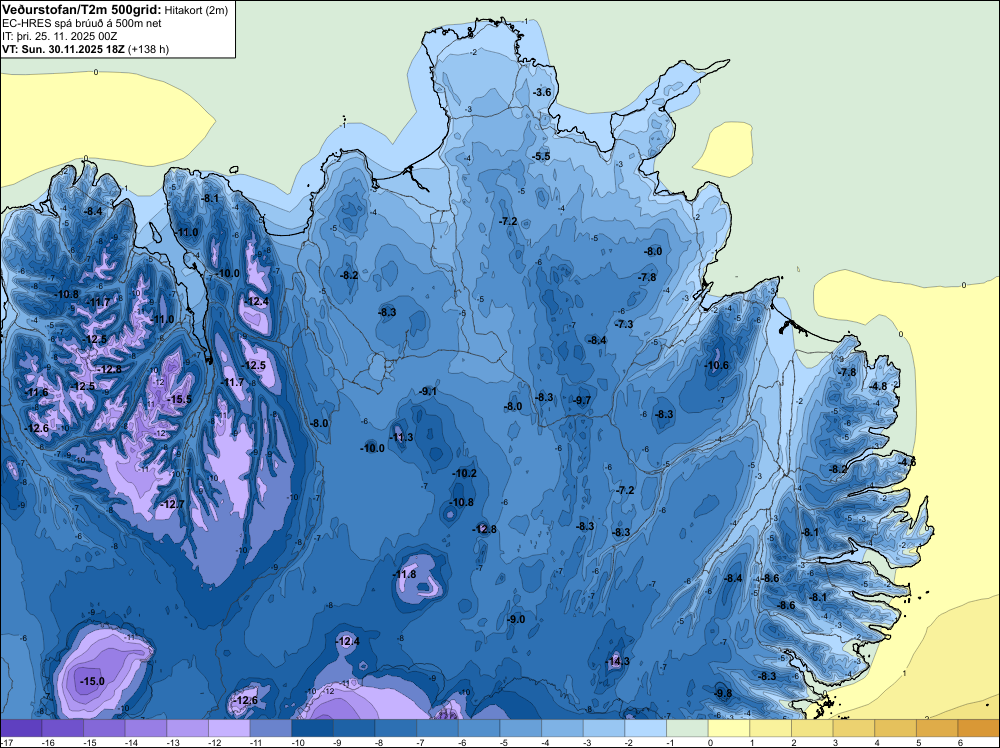The image size is (1000, 748).
Task: Select the -9.8 temperature label
Action: tap(723, 693)
